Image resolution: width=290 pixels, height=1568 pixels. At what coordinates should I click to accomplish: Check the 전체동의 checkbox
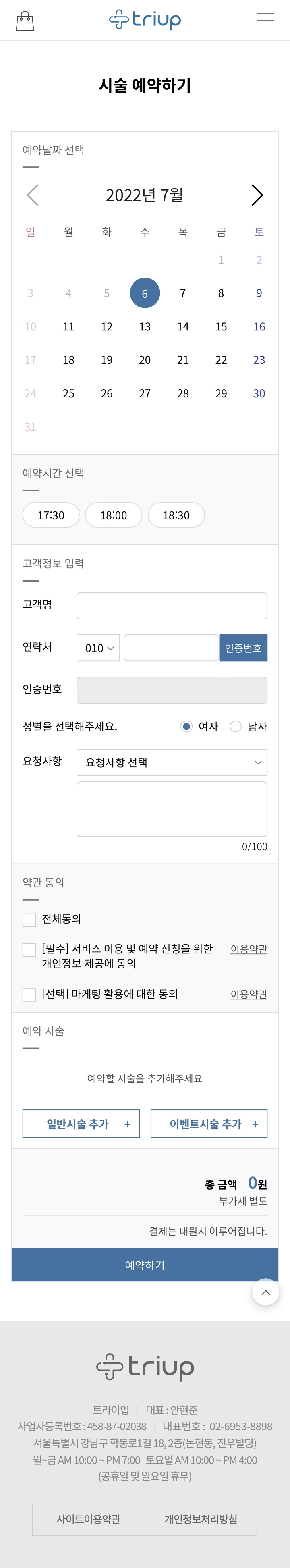coord(29,920)
